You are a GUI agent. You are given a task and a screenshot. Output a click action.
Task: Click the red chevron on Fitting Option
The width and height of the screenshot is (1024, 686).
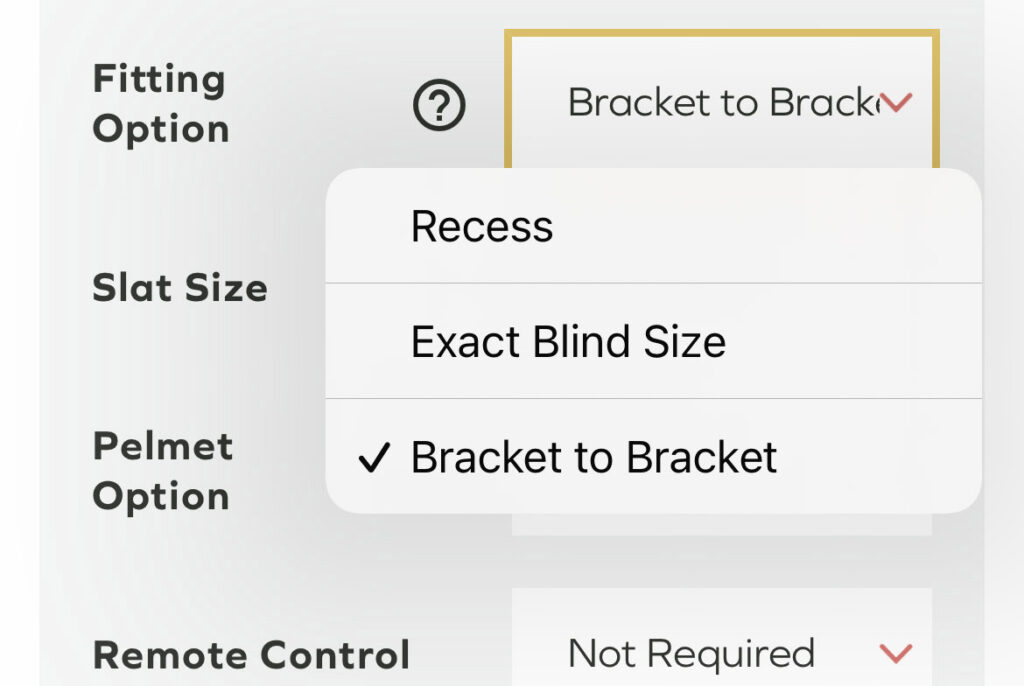click(x=897, y=102)
